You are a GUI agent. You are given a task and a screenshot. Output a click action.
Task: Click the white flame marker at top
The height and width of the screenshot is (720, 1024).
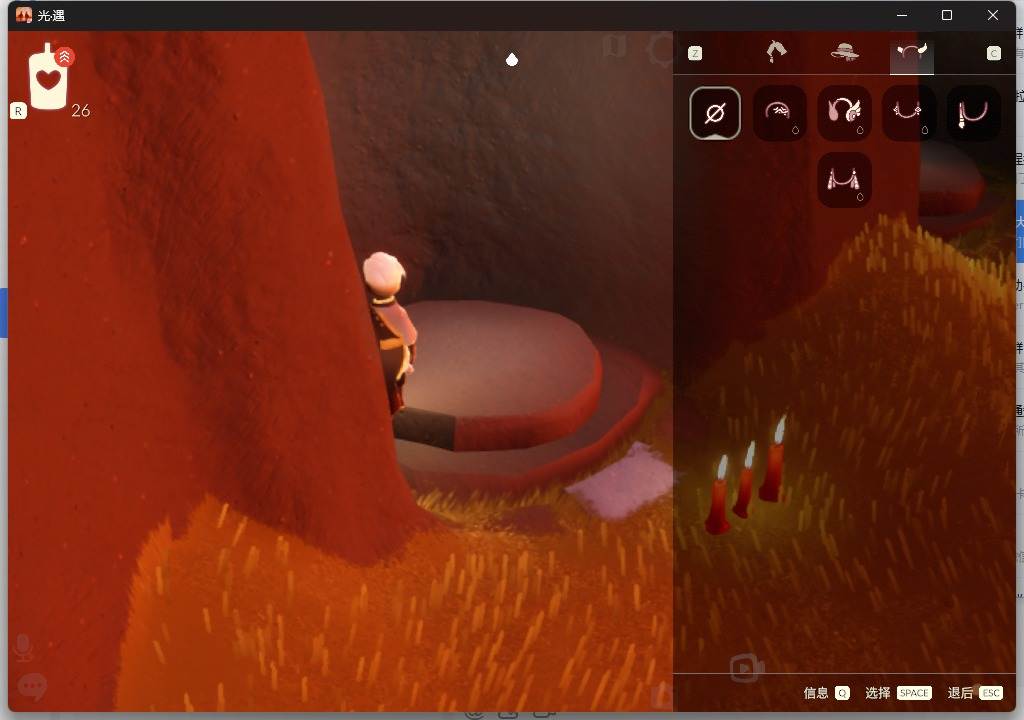click(x=512, y=59)
